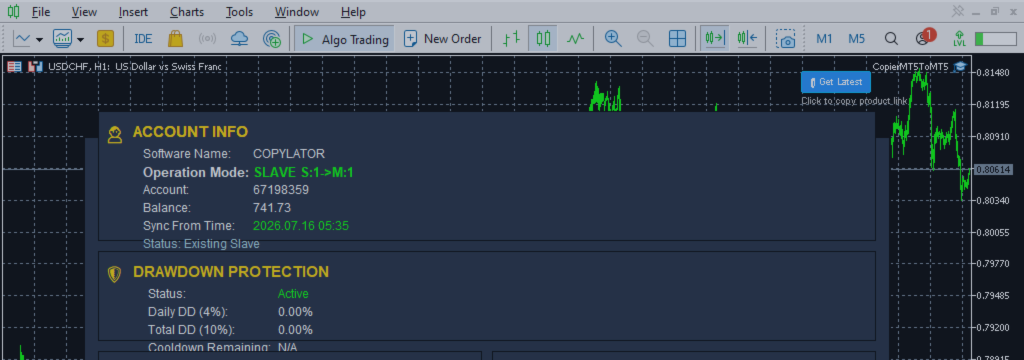The width and height of the screenshot is (1024, 360).
Task: Click the yellow dollar sign icon
Action: (105, 39)
